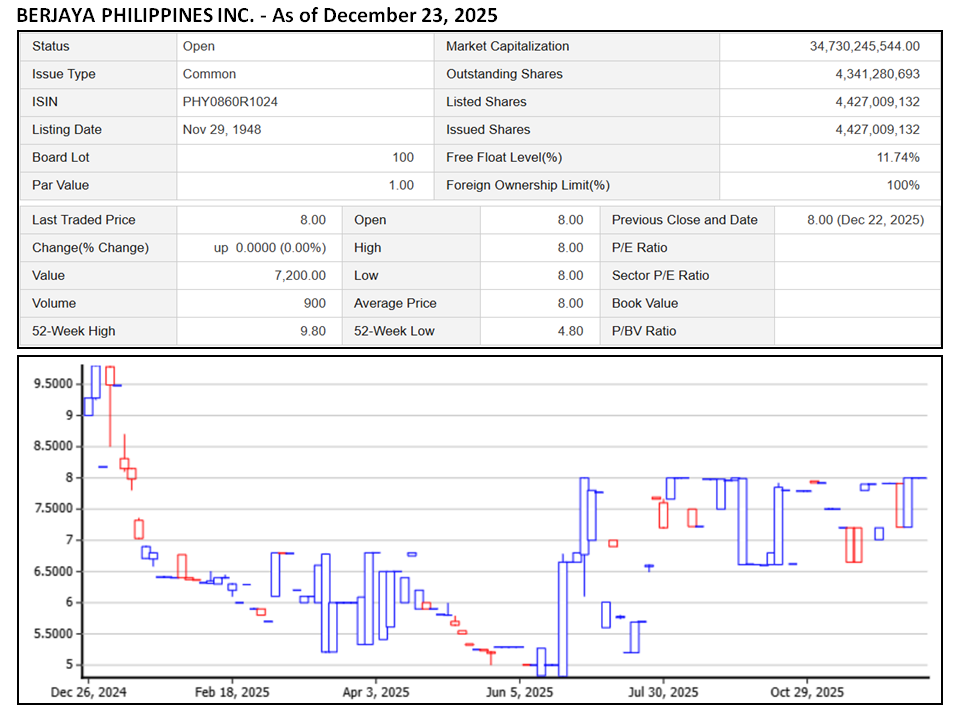Click the 52-Week Low value 4.80

click(x=570, y=331)
